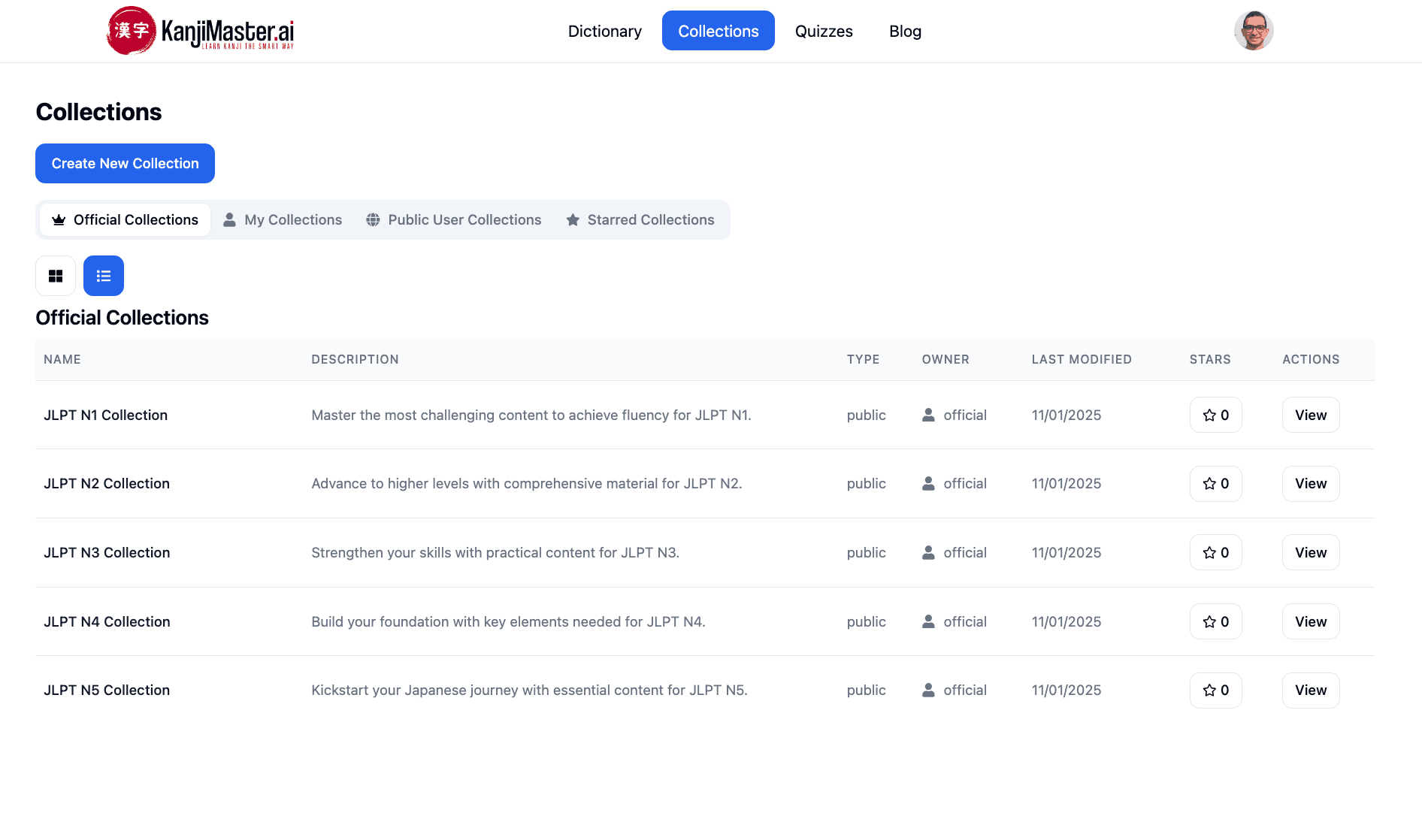The width and height of the screenshot is (1422, 840).
Task: Star the JLPT N1 Collection
Action: pyautogui.click(x=1215, y=415)
